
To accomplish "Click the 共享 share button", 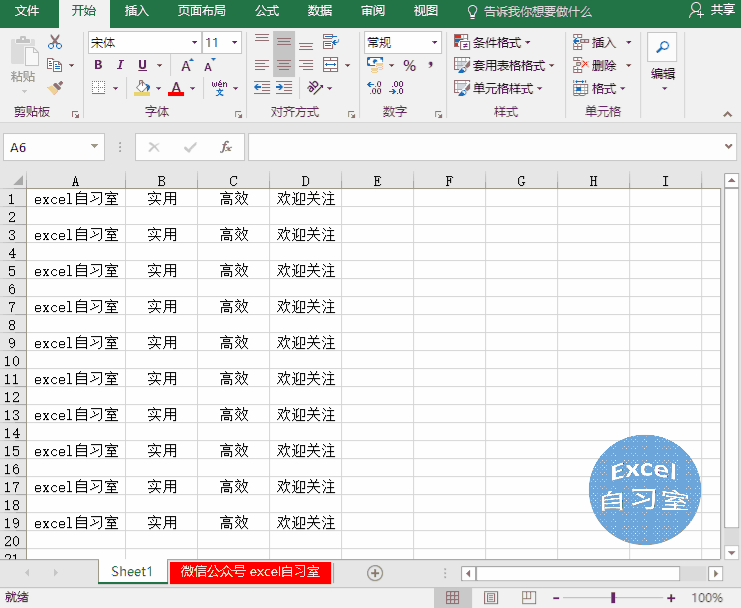I will 712,10.
